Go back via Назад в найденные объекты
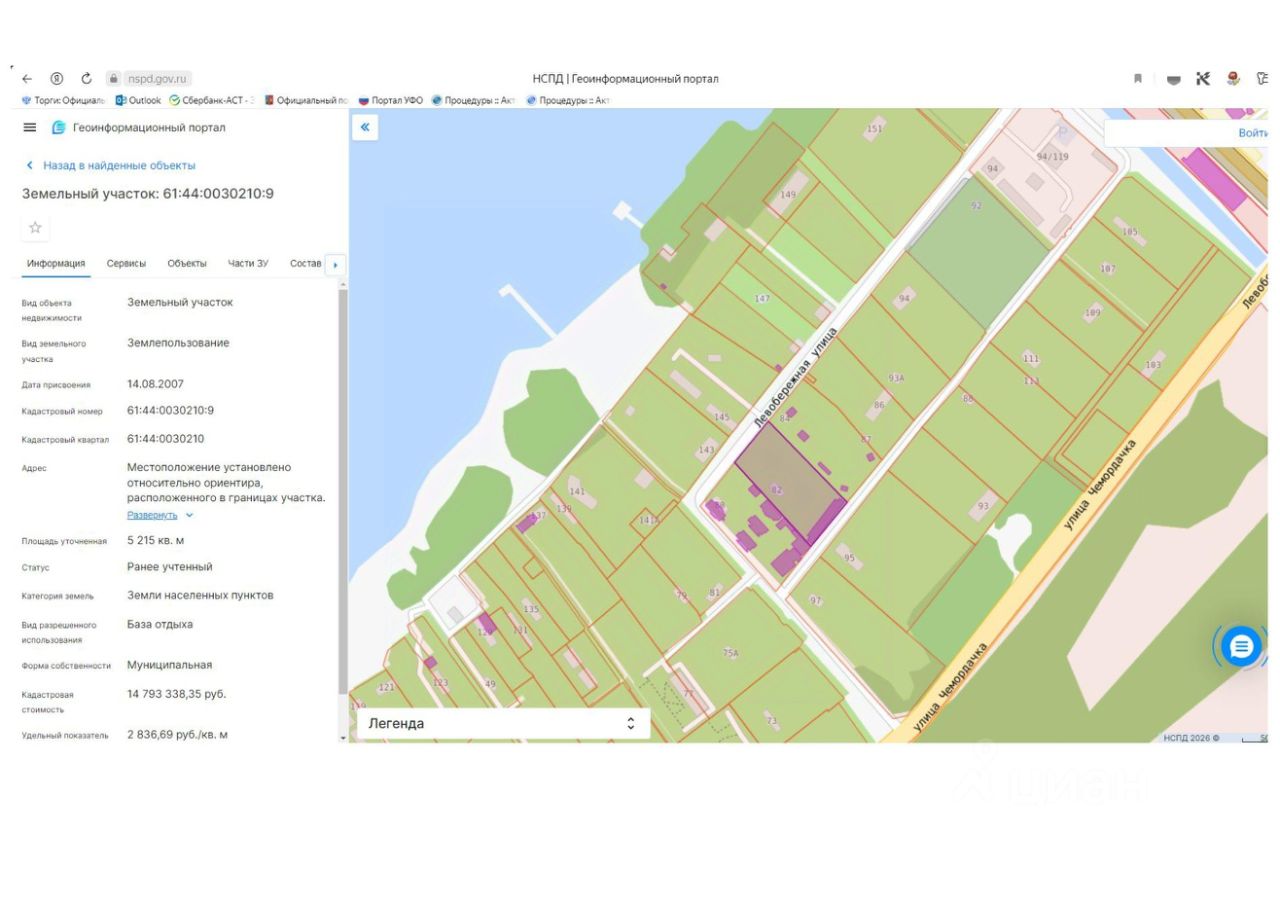 point(110,166)
